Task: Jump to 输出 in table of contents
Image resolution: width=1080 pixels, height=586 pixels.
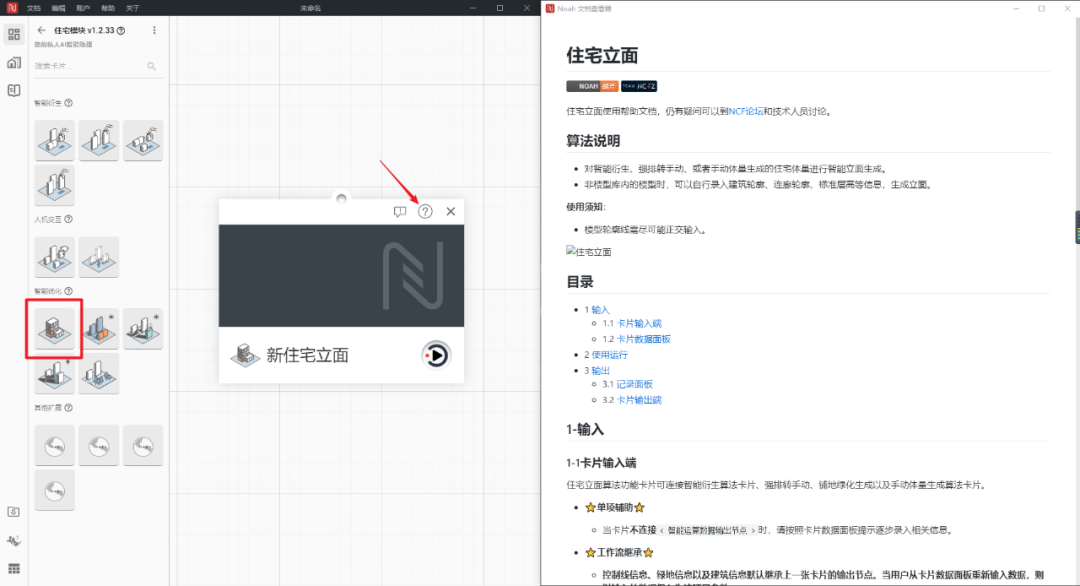Action: pyautogui.click(x=600, y=370)
